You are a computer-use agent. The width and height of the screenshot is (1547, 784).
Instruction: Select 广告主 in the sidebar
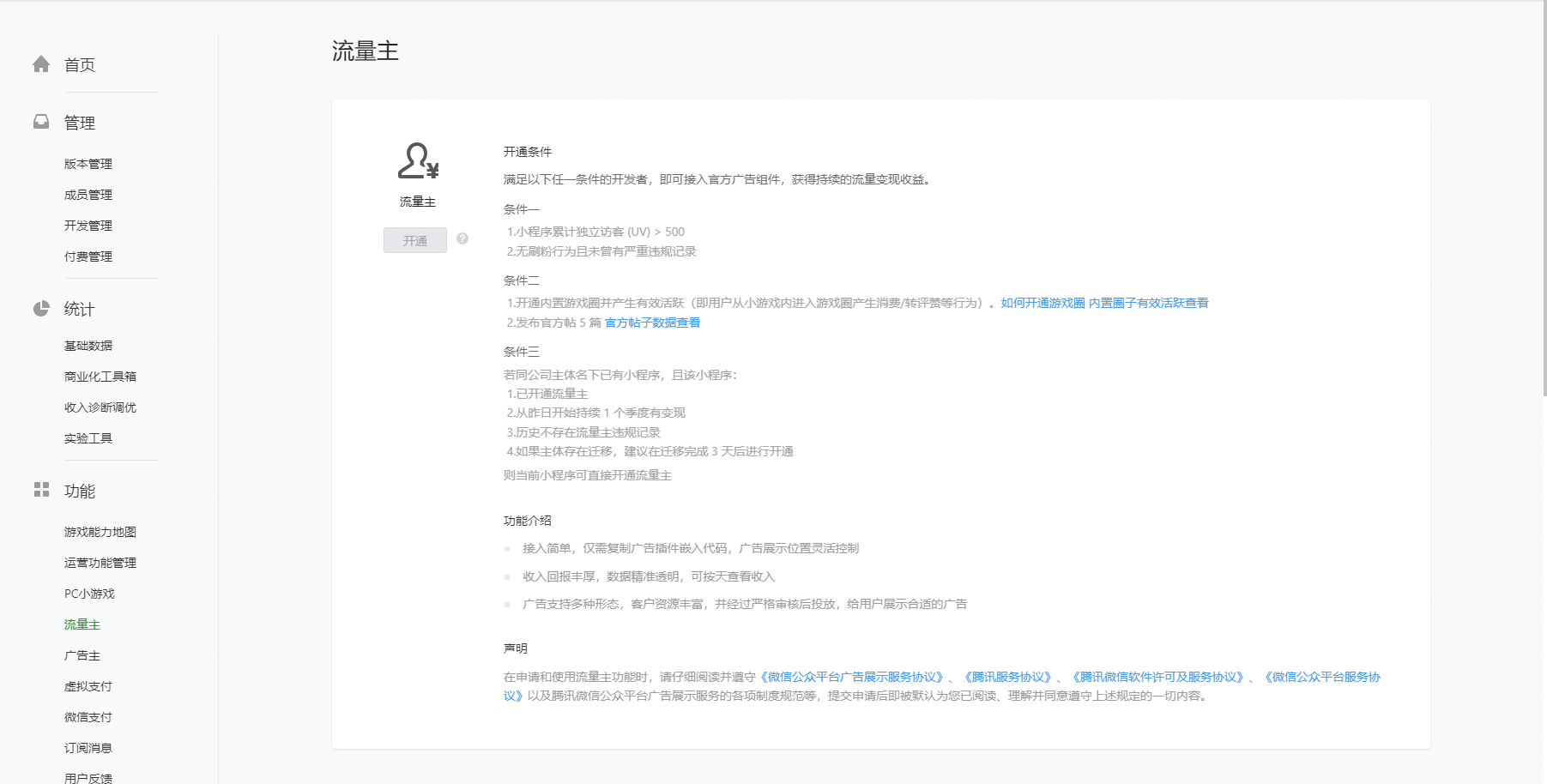(82, 655)
